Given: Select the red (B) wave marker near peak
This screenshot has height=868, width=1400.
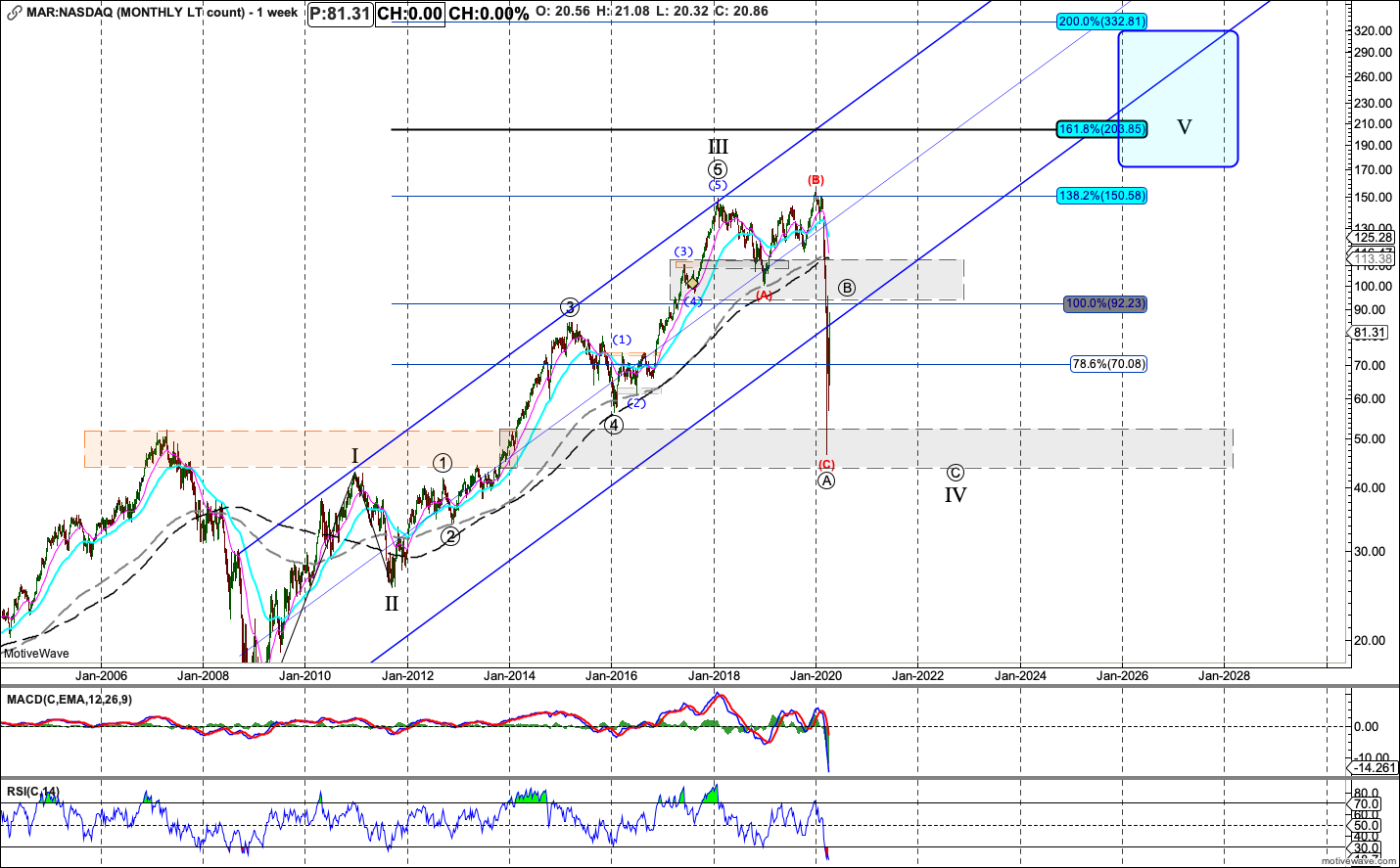Looking at the screenshot, I should (x=816, y=180).
